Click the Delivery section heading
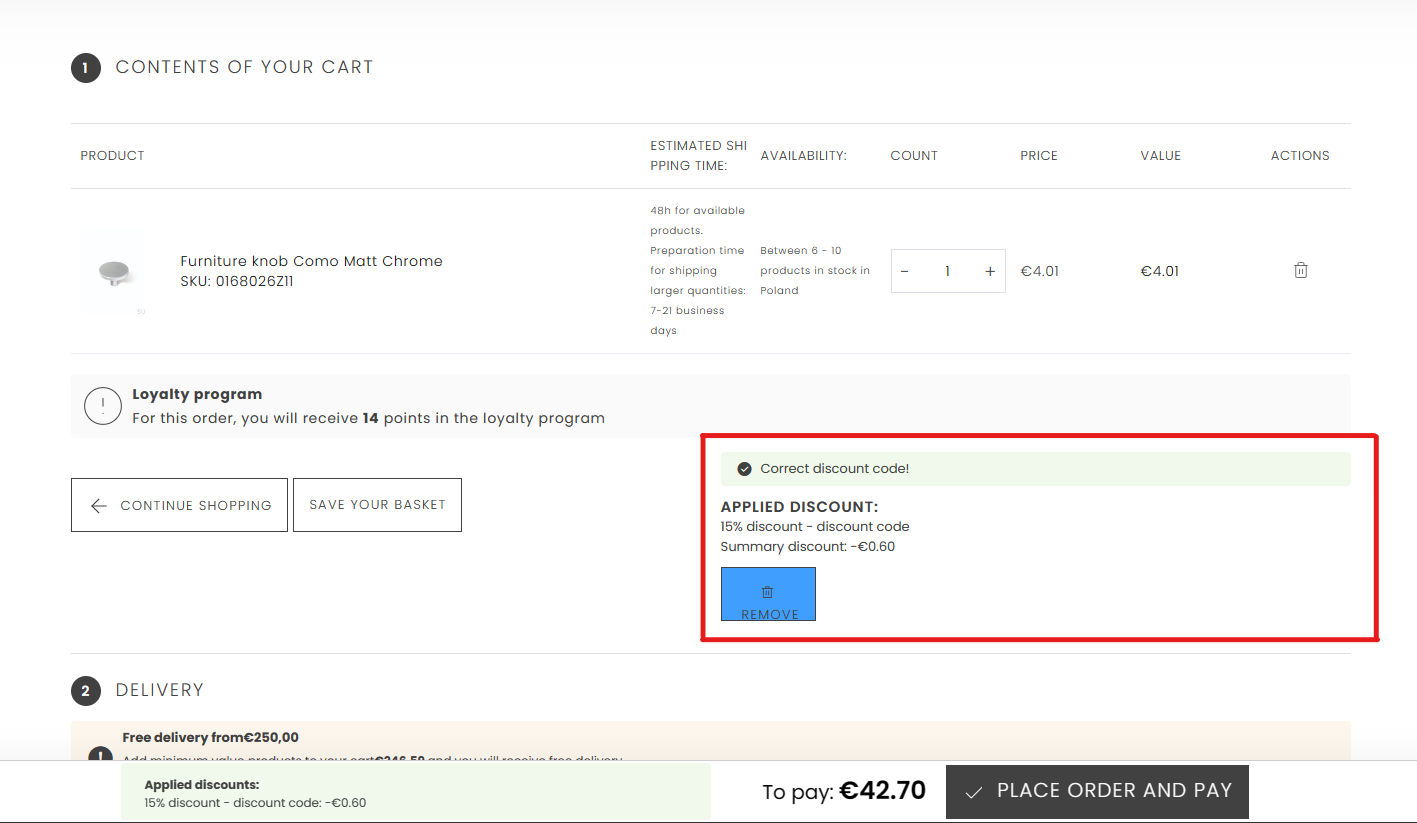 coord(159,690)
